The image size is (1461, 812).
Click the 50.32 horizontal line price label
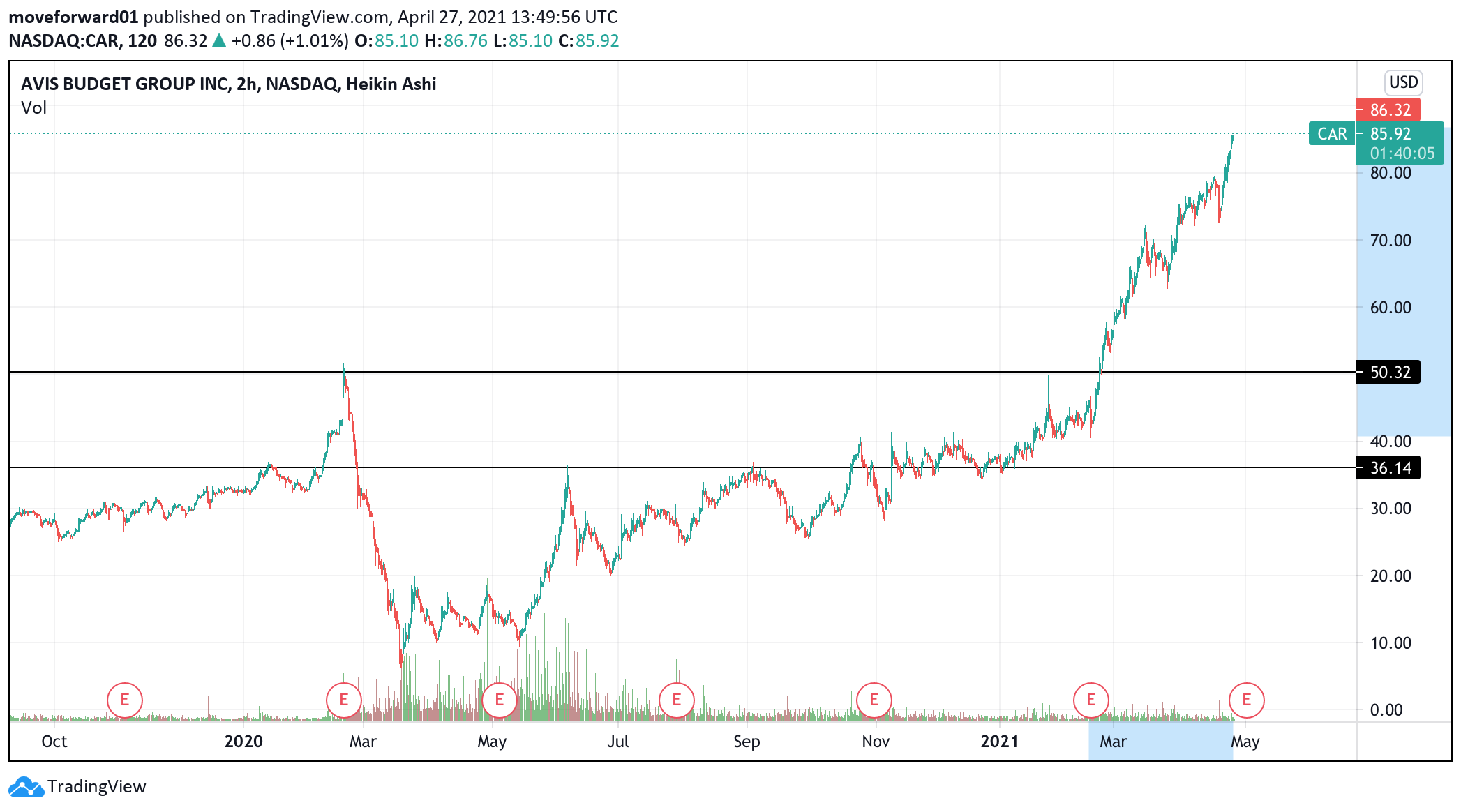tap(1390, 372)
